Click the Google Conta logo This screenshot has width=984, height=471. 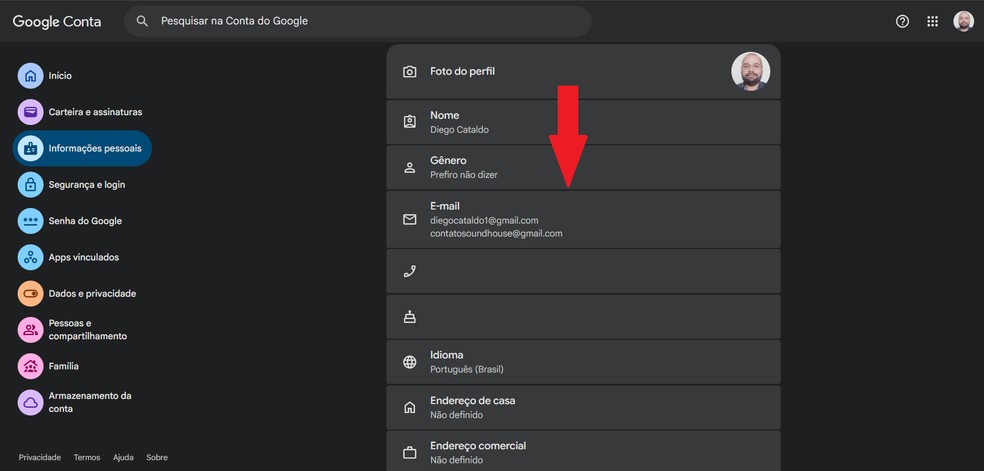[56, 21]
